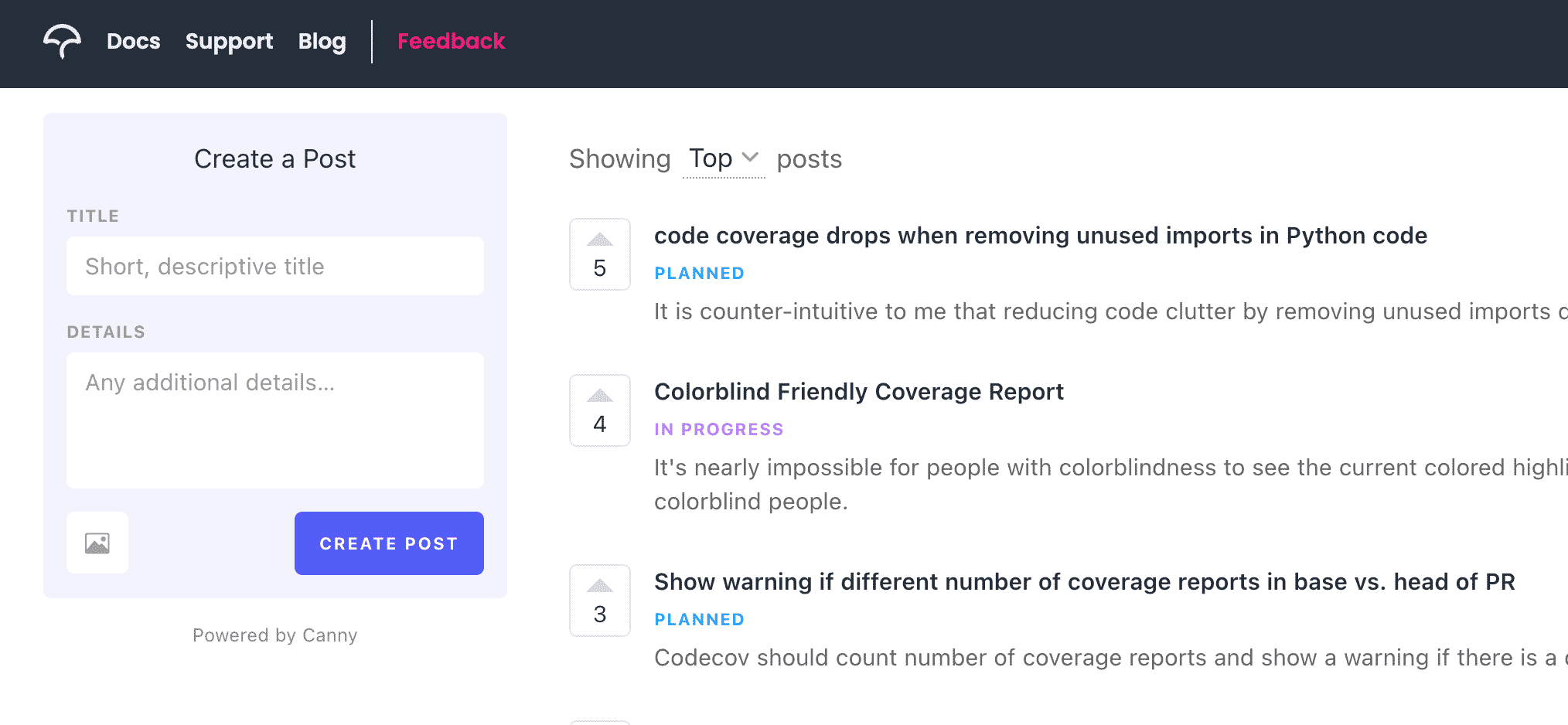This screenshot has height=725, width=1568.
Task: Open the "Powered by Canny" link
Action: 274,635
